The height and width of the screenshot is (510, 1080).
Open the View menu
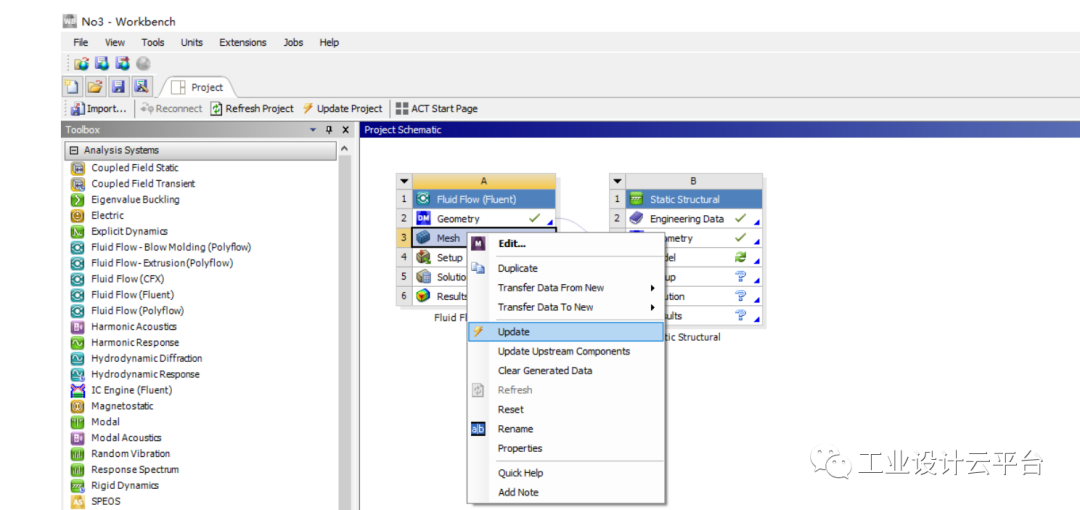tap(115, 42)
